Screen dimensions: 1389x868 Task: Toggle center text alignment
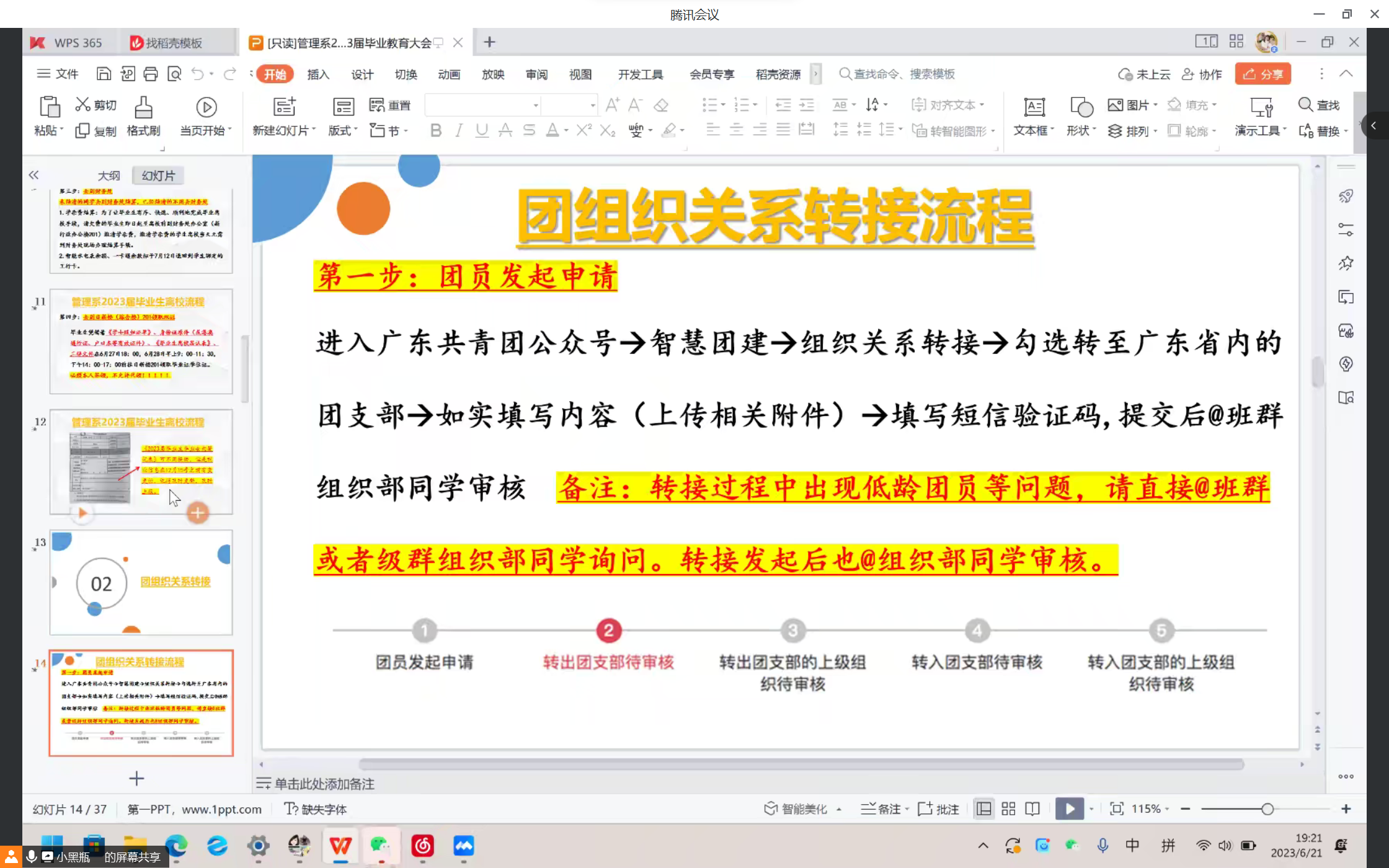[736, 130]
